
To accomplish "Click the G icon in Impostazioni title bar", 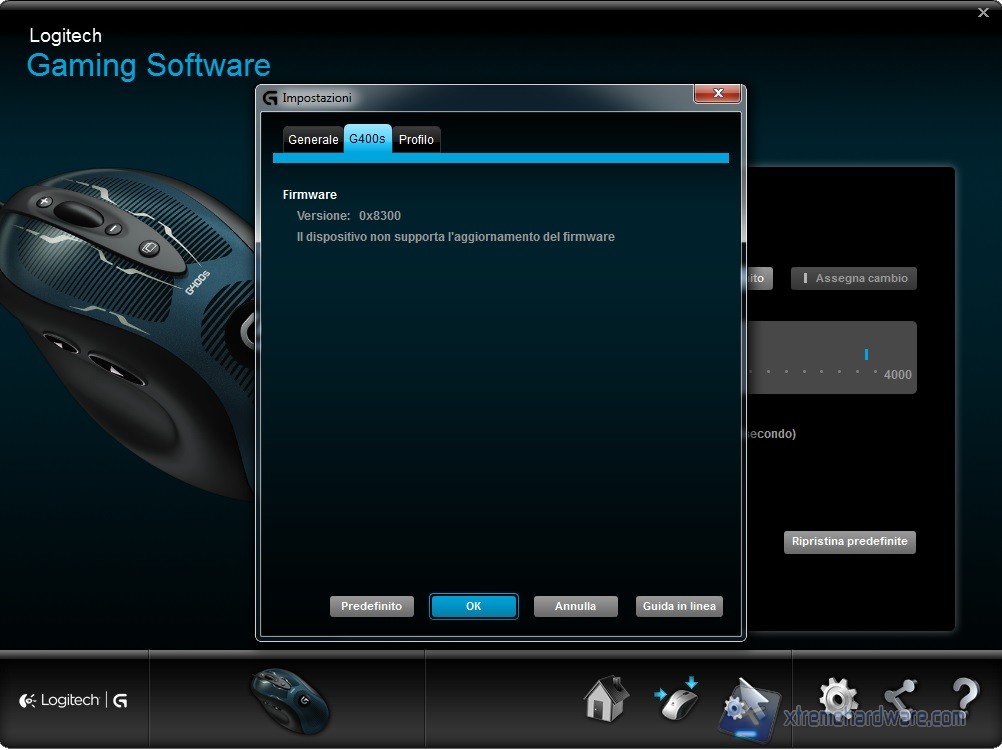I will click(x=269, y=98).
